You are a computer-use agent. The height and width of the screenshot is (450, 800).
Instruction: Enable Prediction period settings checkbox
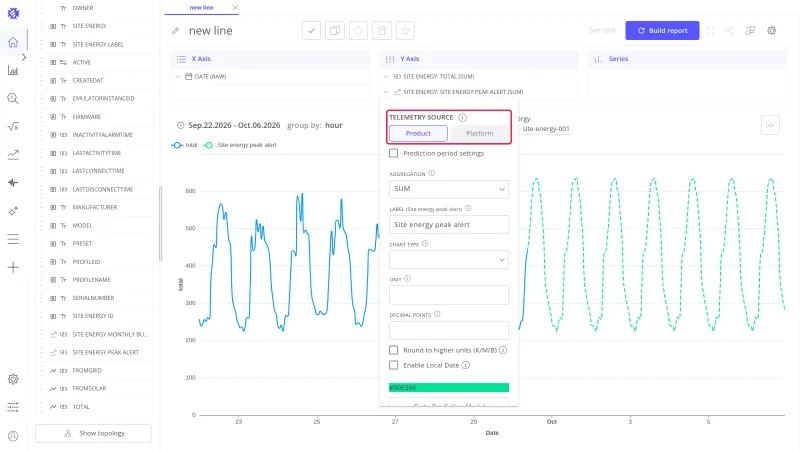[394, 153]
